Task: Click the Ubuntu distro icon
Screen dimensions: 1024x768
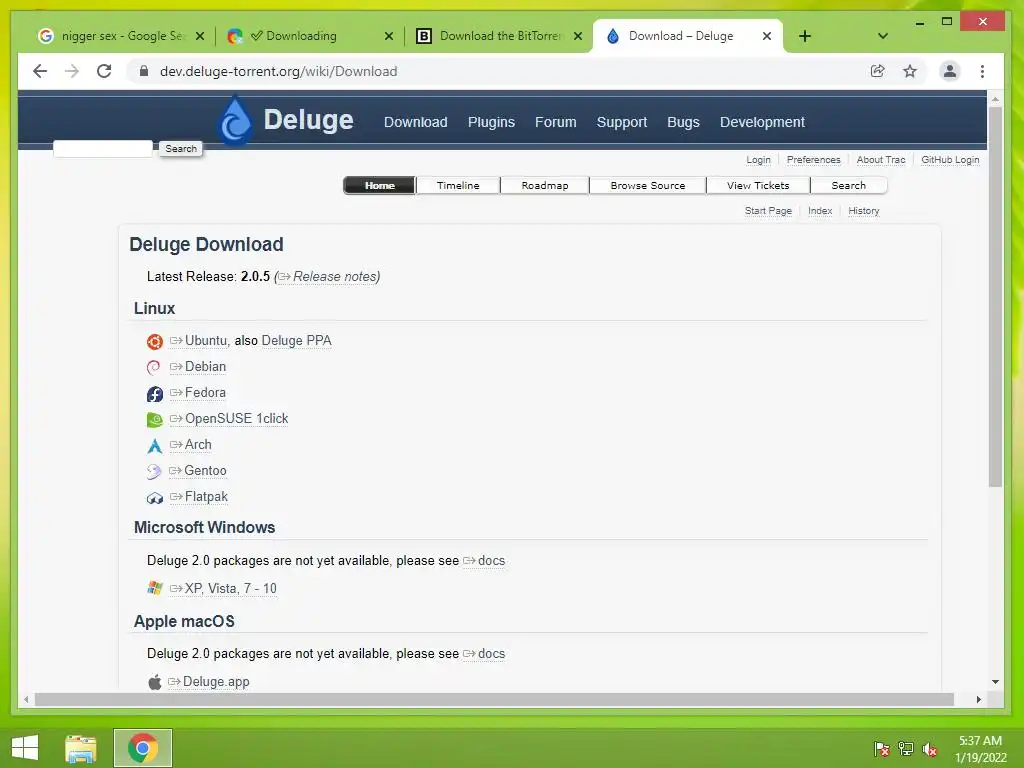Action: click(x=155, y=342)
